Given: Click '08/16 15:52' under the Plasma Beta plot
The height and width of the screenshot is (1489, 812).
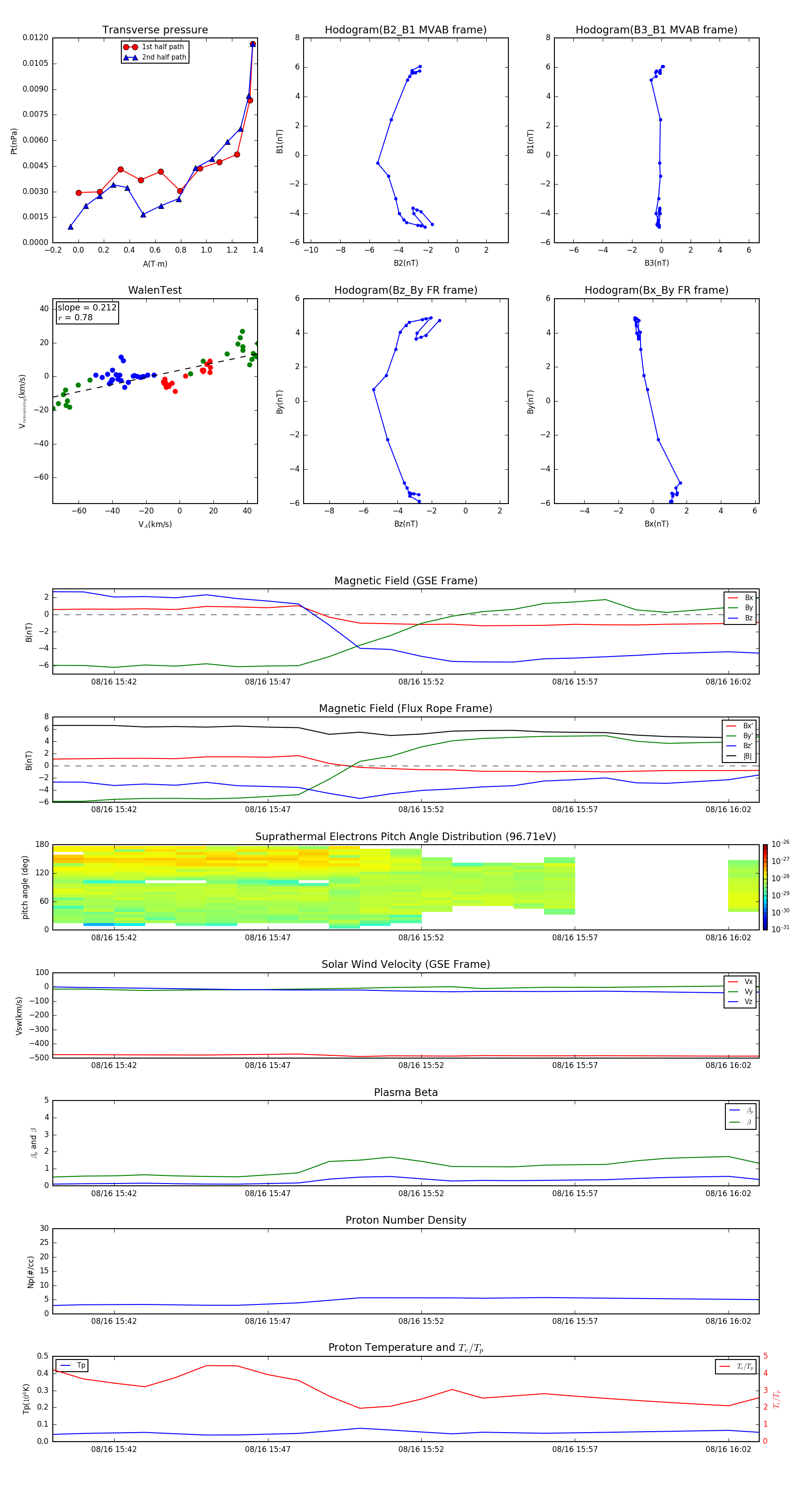Looking at the screenshot, I should tap(421, 1193).
